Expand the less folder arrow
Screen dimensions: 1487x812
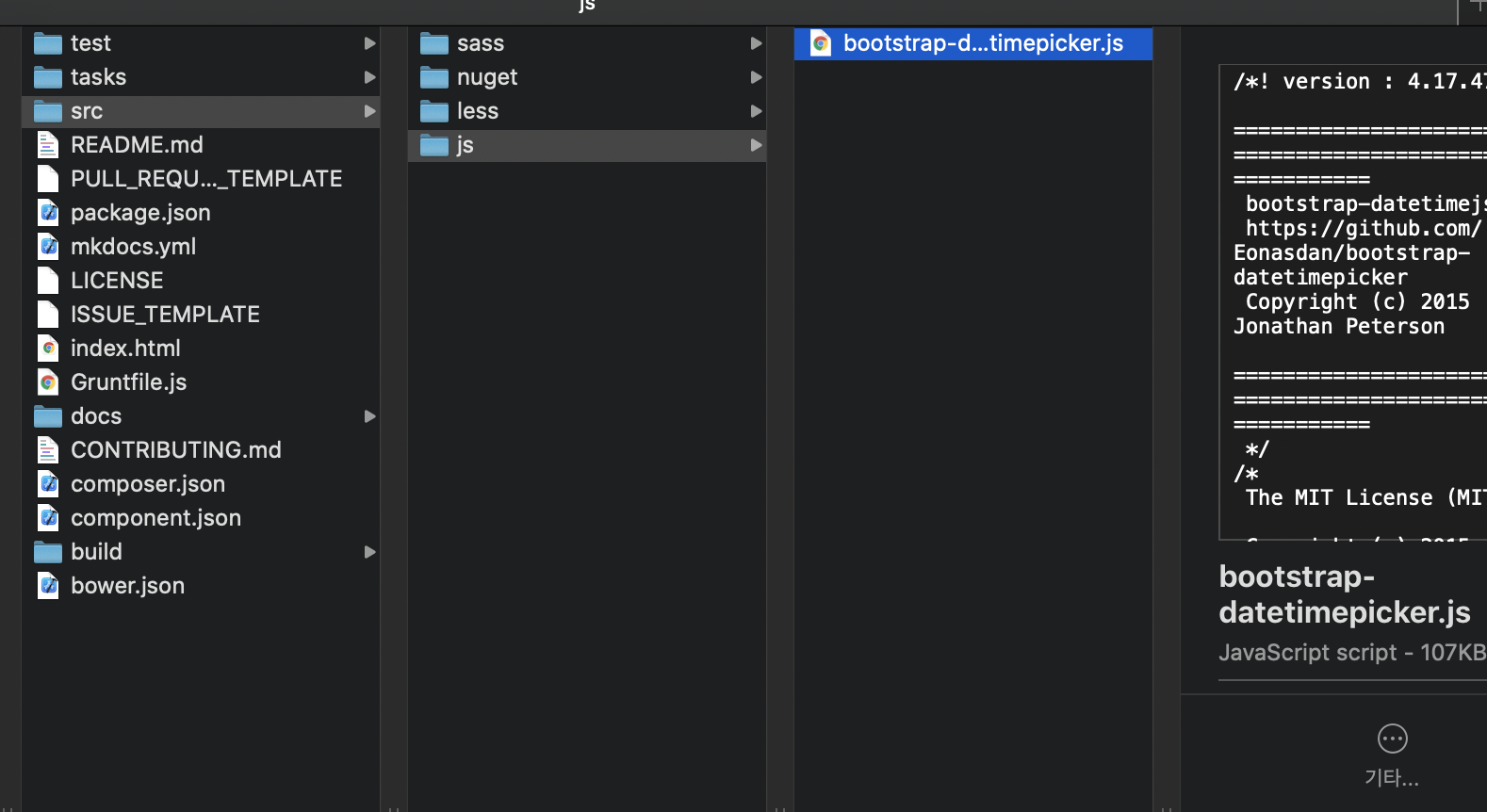click(x=757, y=111)
